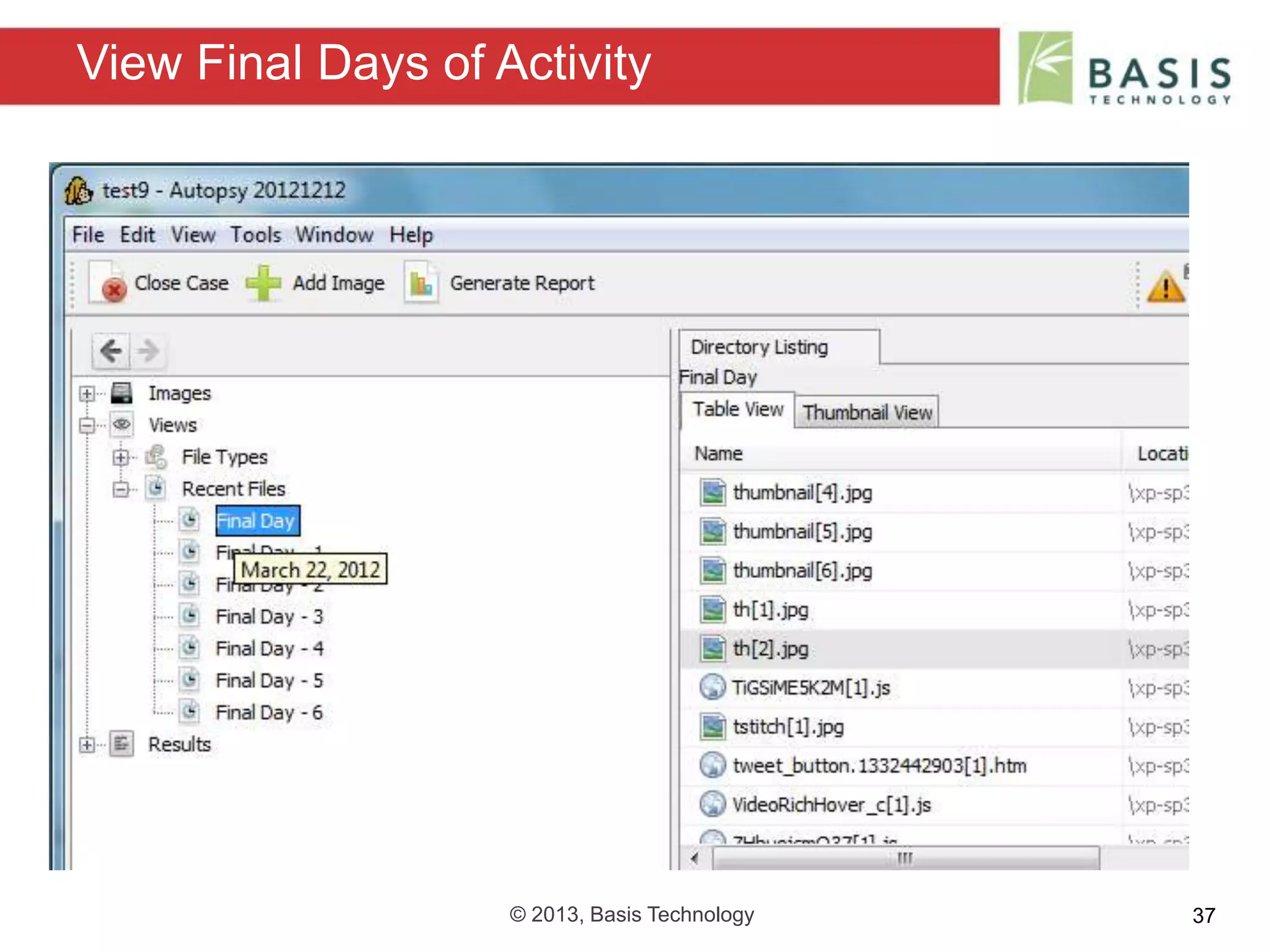This screenshot has width=1270, height=952.
Task: Select the Directory Listing tab
Action: [x=779, y=347]
